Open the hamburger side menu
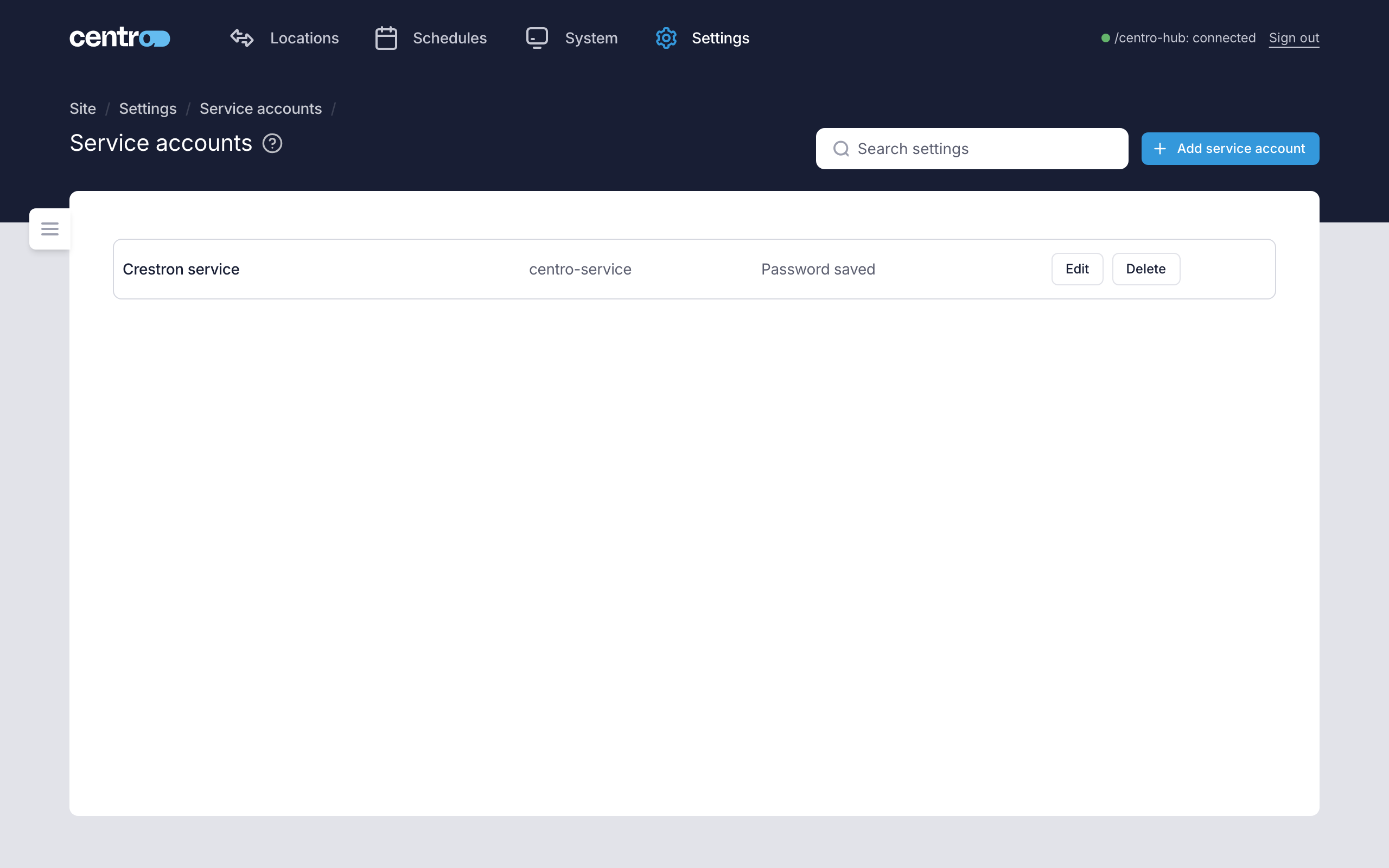Image resolution: width=1389 pixels, height=868 pixels. coord(50,229)
